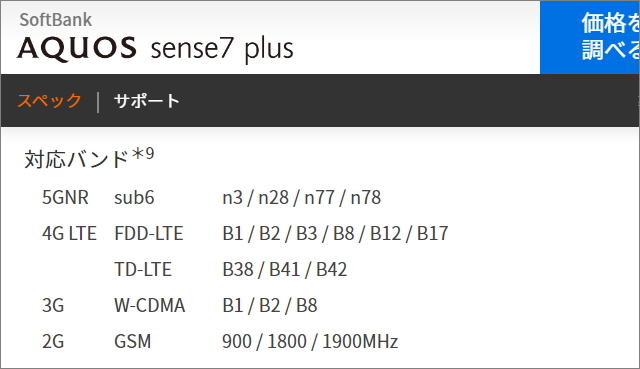Select the GSM label
640x369 pixels.
(x=133, y=341)
